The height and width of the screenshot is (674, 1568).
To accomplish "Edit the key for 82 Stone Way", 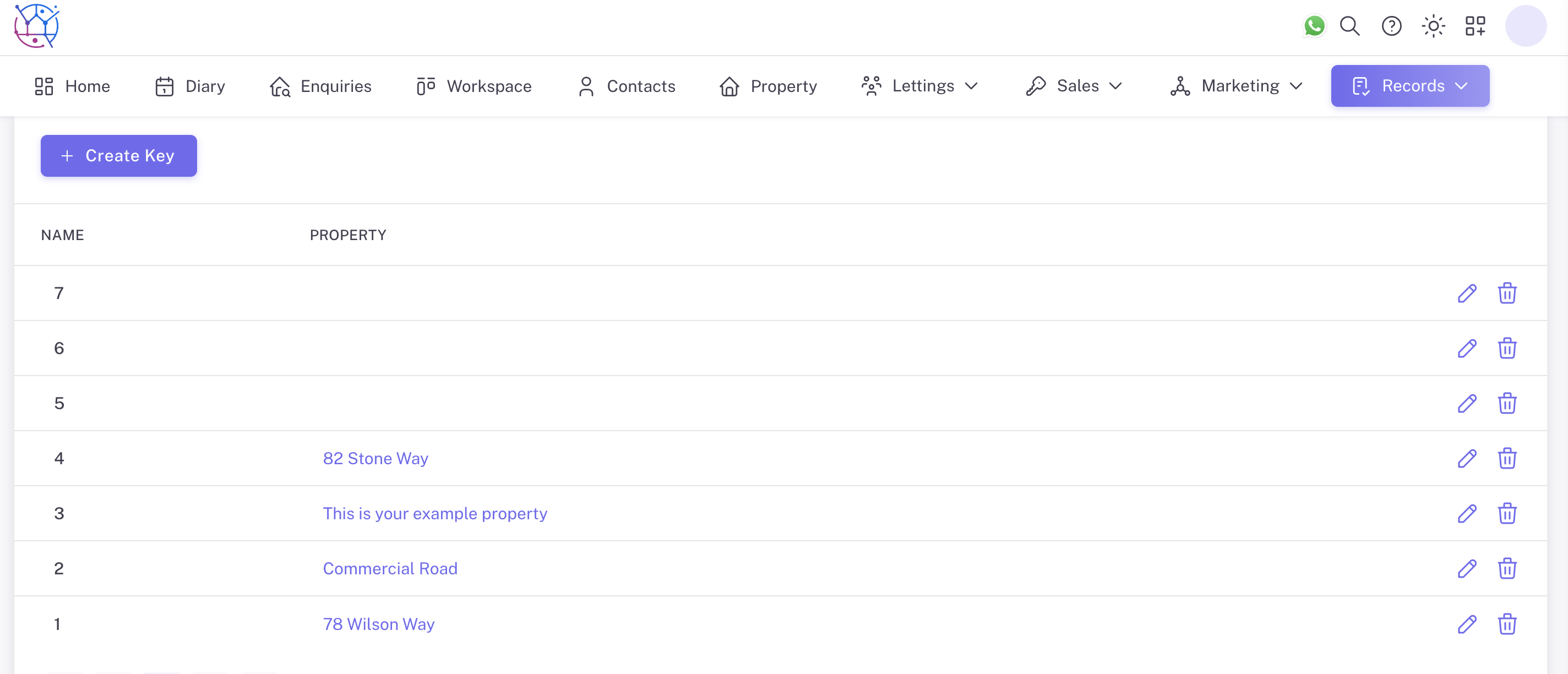I will tap(1466, 459).
